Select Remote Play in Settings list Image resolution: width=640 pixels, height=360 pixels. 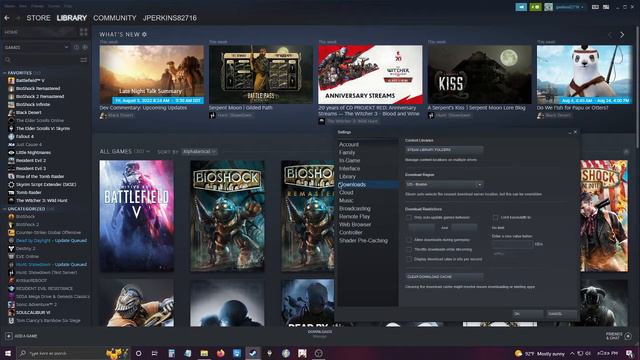354,216
